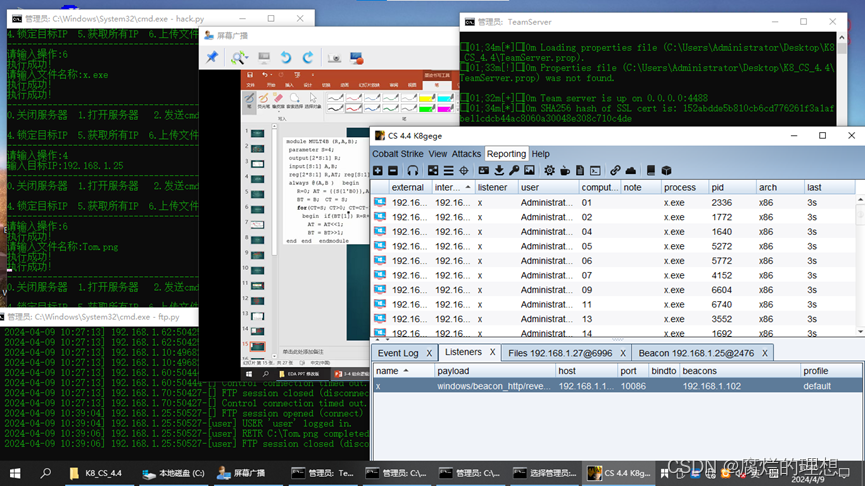Open the View menu
Viewport: 865px width, 486px height.
tap(437, 154)
